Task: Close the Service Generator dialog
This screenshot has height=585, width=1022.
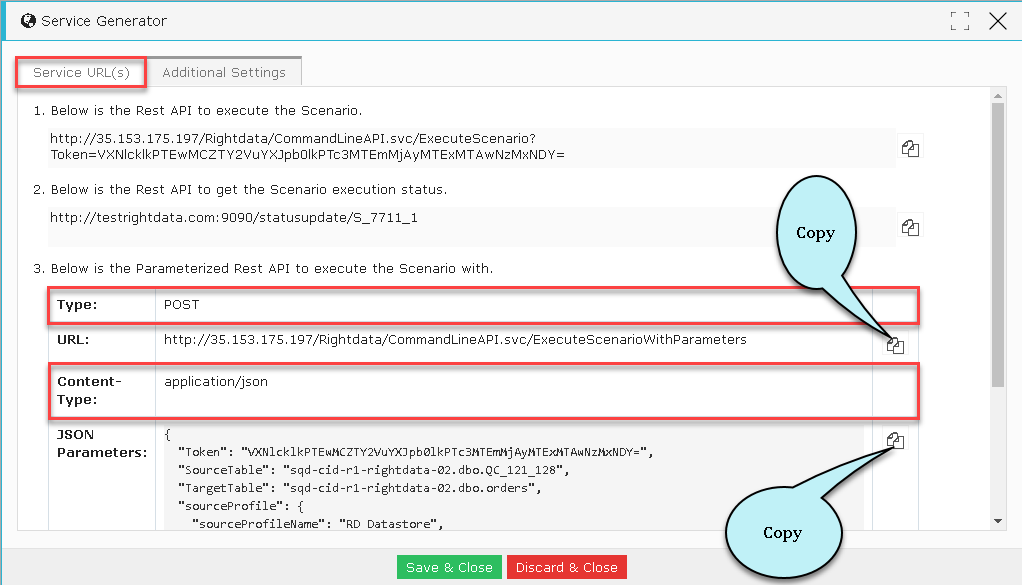Action: (997, 21)
